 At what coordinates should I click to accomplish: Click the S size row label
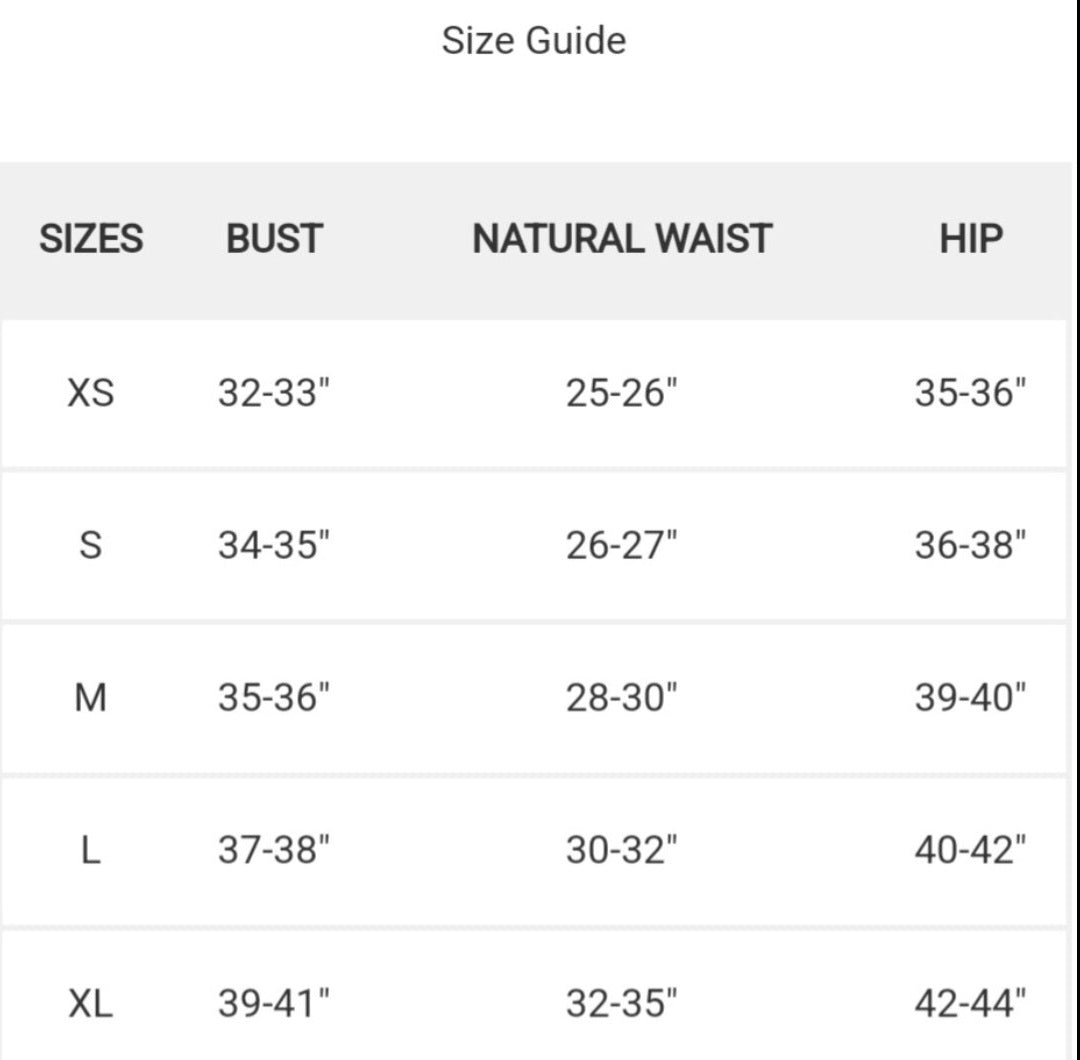point(91,546)
